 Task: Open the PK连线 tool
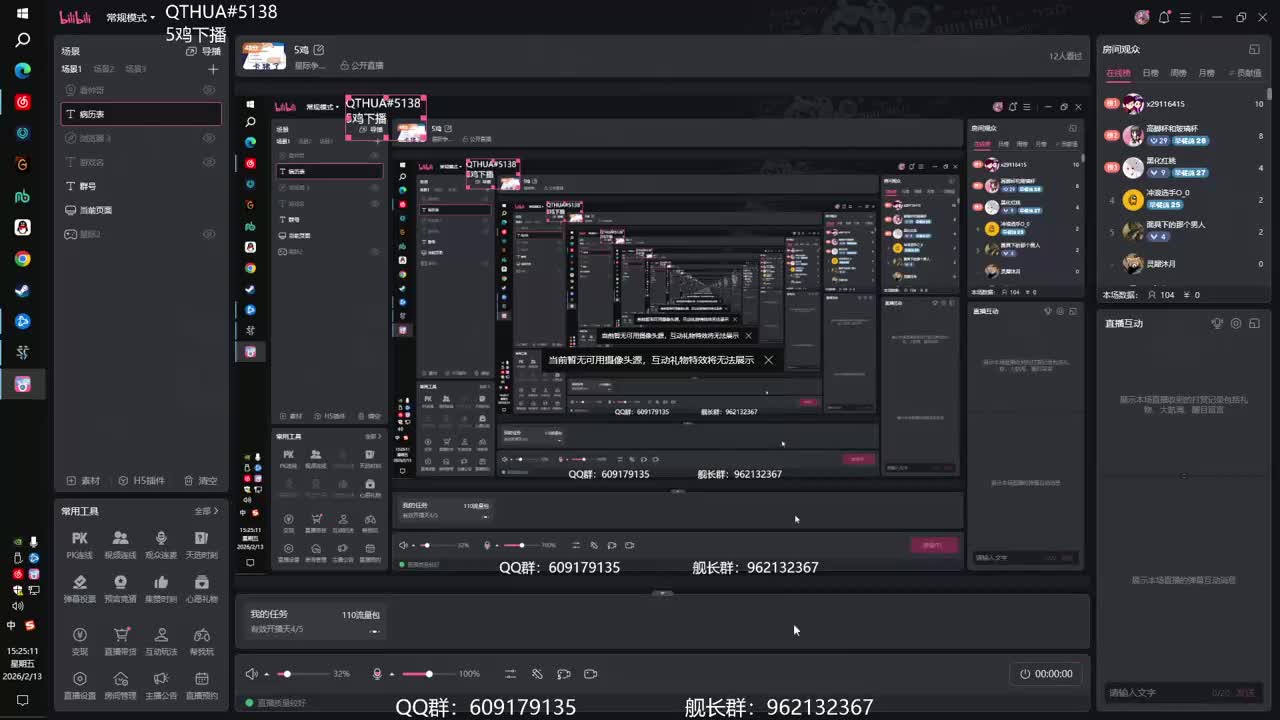(x=80, y=544)
